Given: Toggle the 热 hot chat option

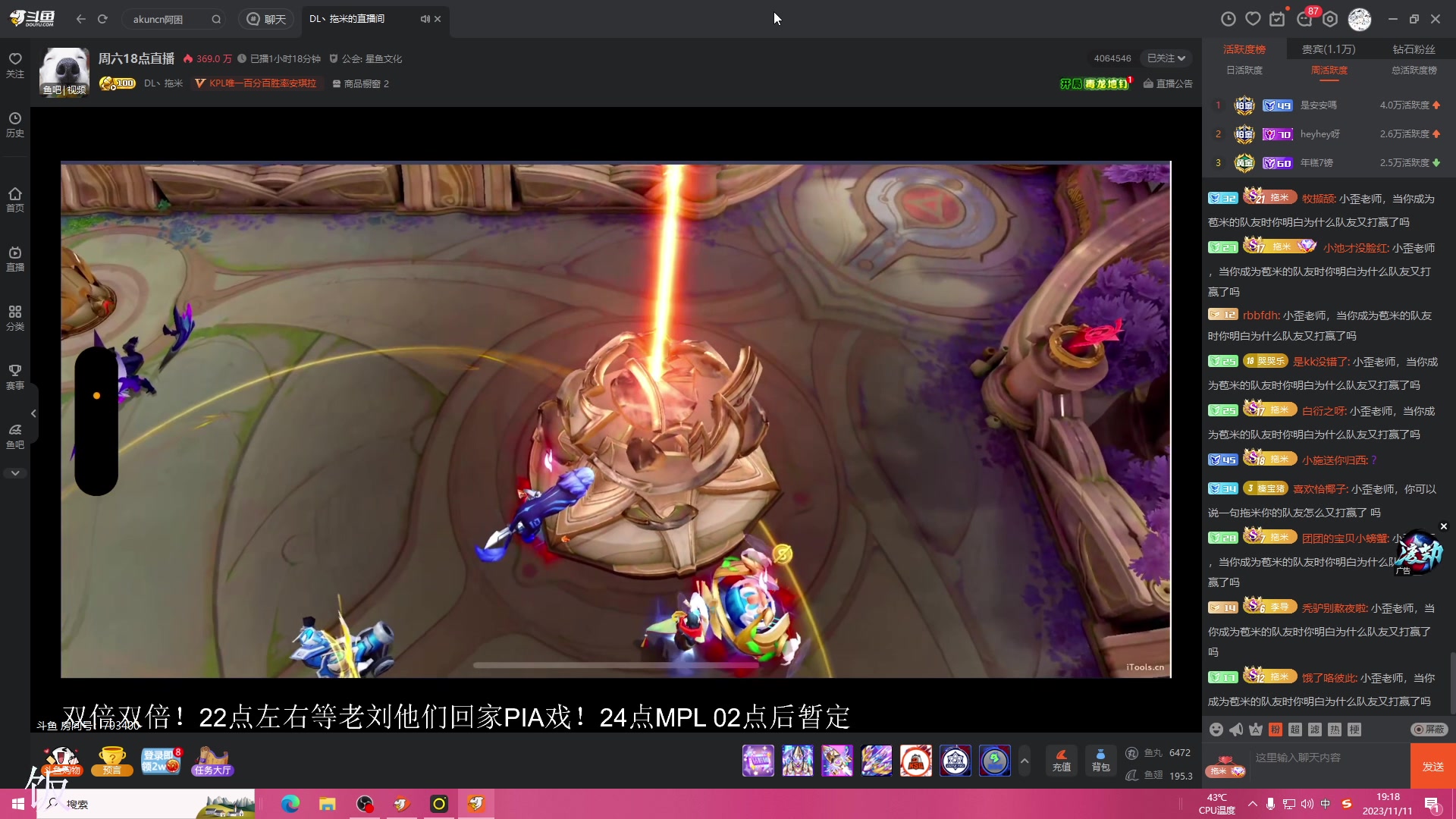Looking at the screenshot, I should pos(1335,730).
